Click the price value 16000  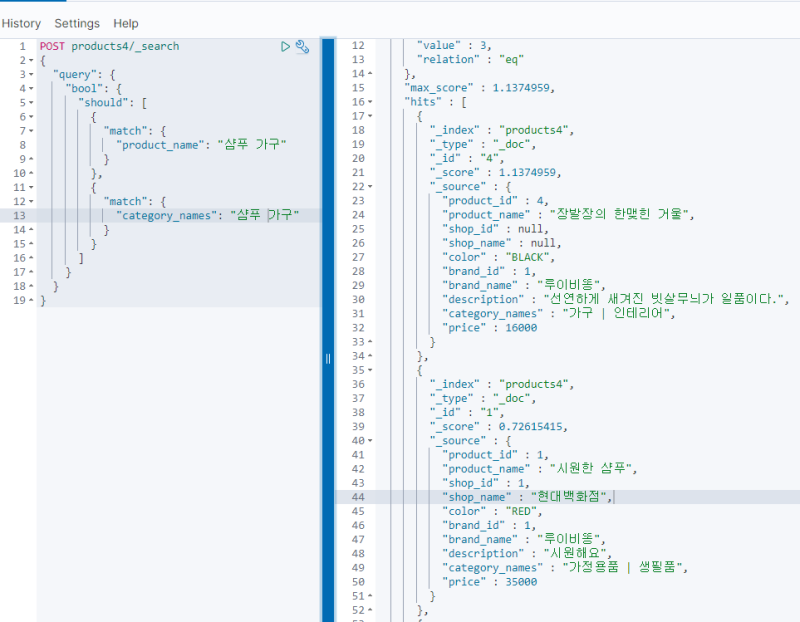point(521,328)
